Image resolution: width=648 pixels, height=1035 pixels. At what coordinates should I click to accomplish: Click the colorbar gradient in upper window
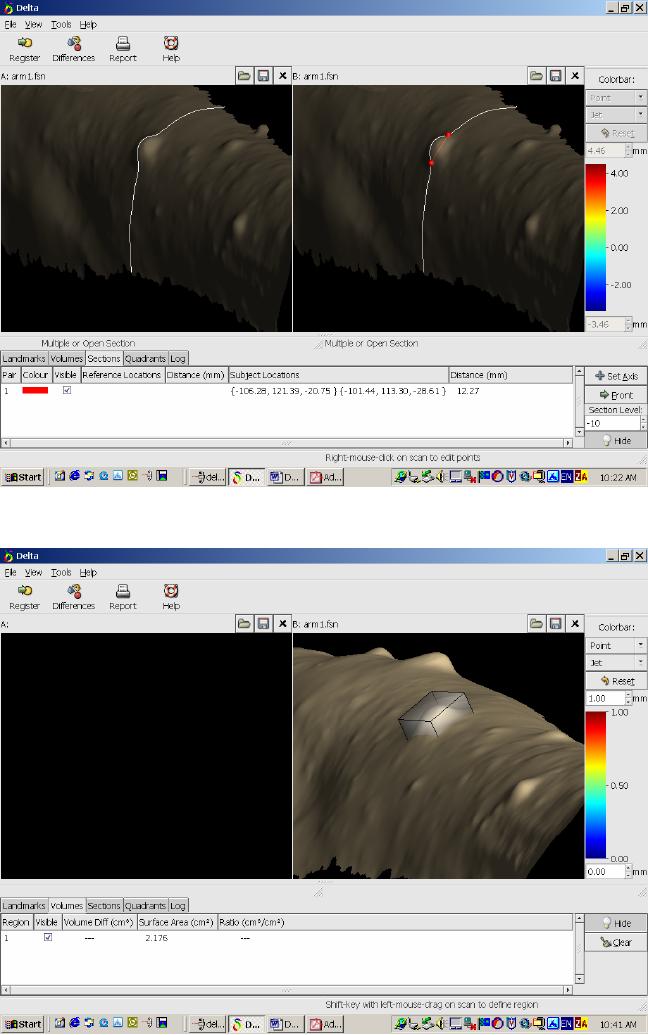[595, 237]
